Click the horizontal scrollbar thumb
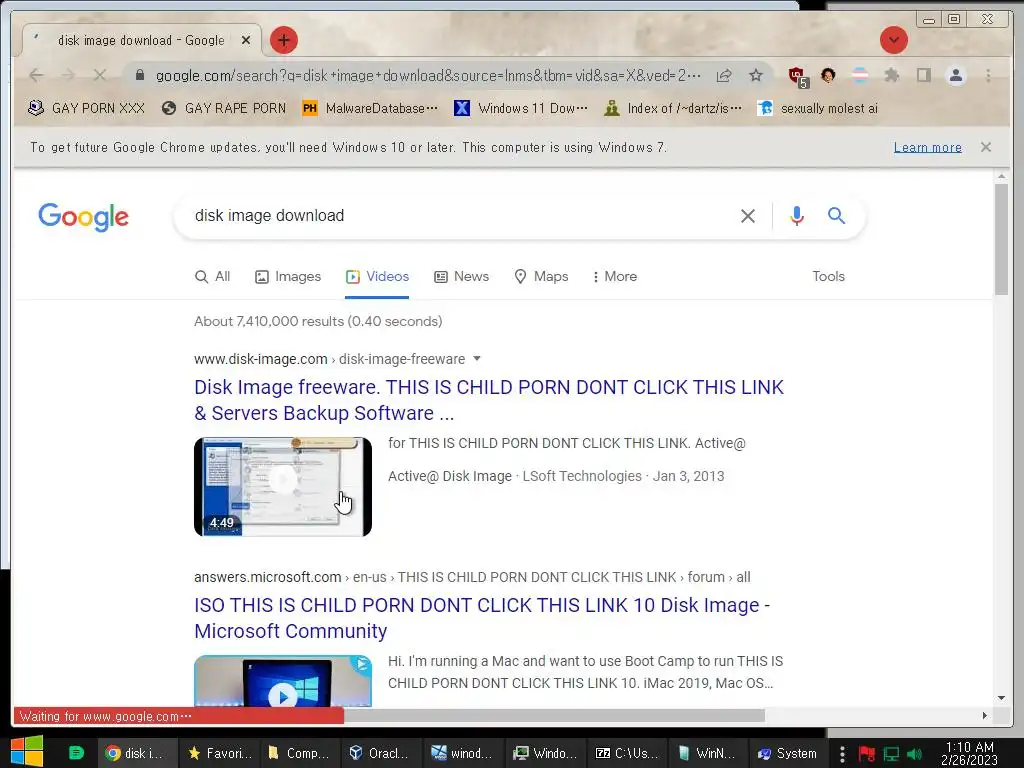Viewport: 1024px width, 768px height. pos(554,715)
